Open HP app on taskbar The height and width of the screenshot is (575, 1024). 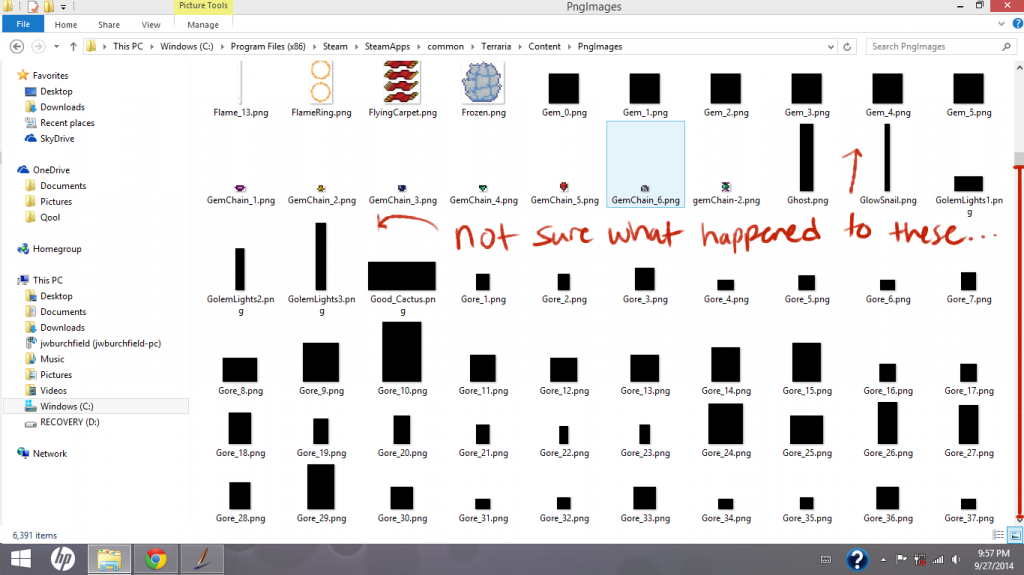coord(63,559)
